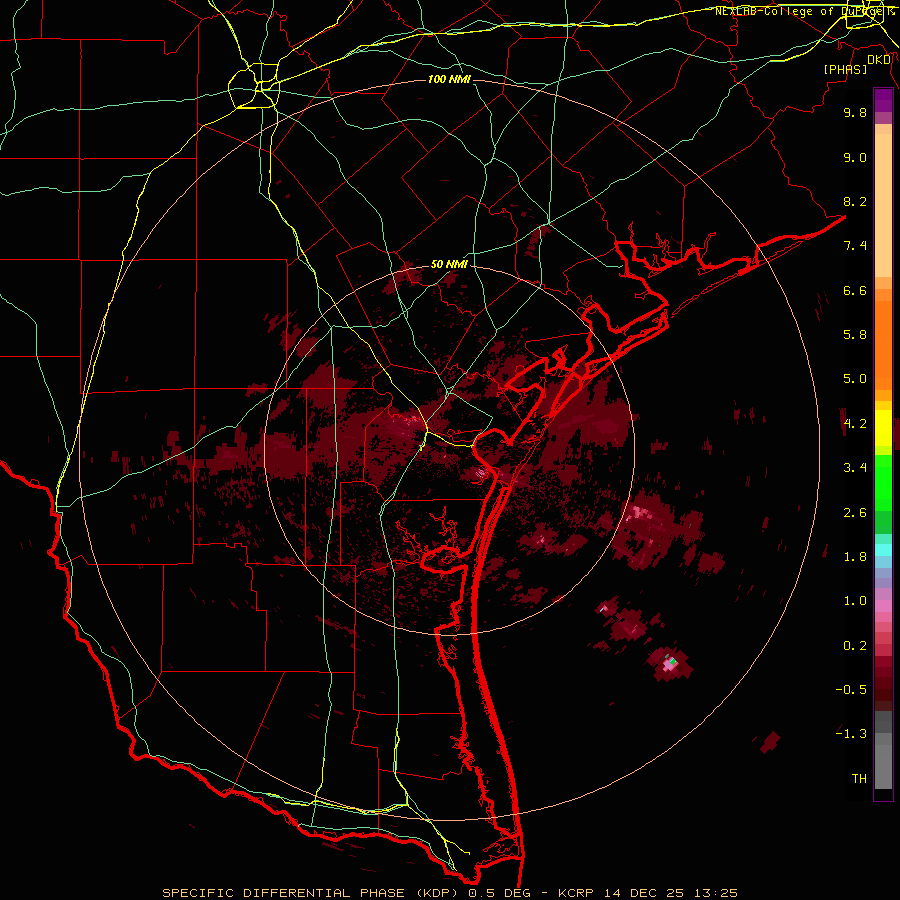900x900 pixels.
Task: Click the 50 NMI range ring label
Action: click(449, 264)
